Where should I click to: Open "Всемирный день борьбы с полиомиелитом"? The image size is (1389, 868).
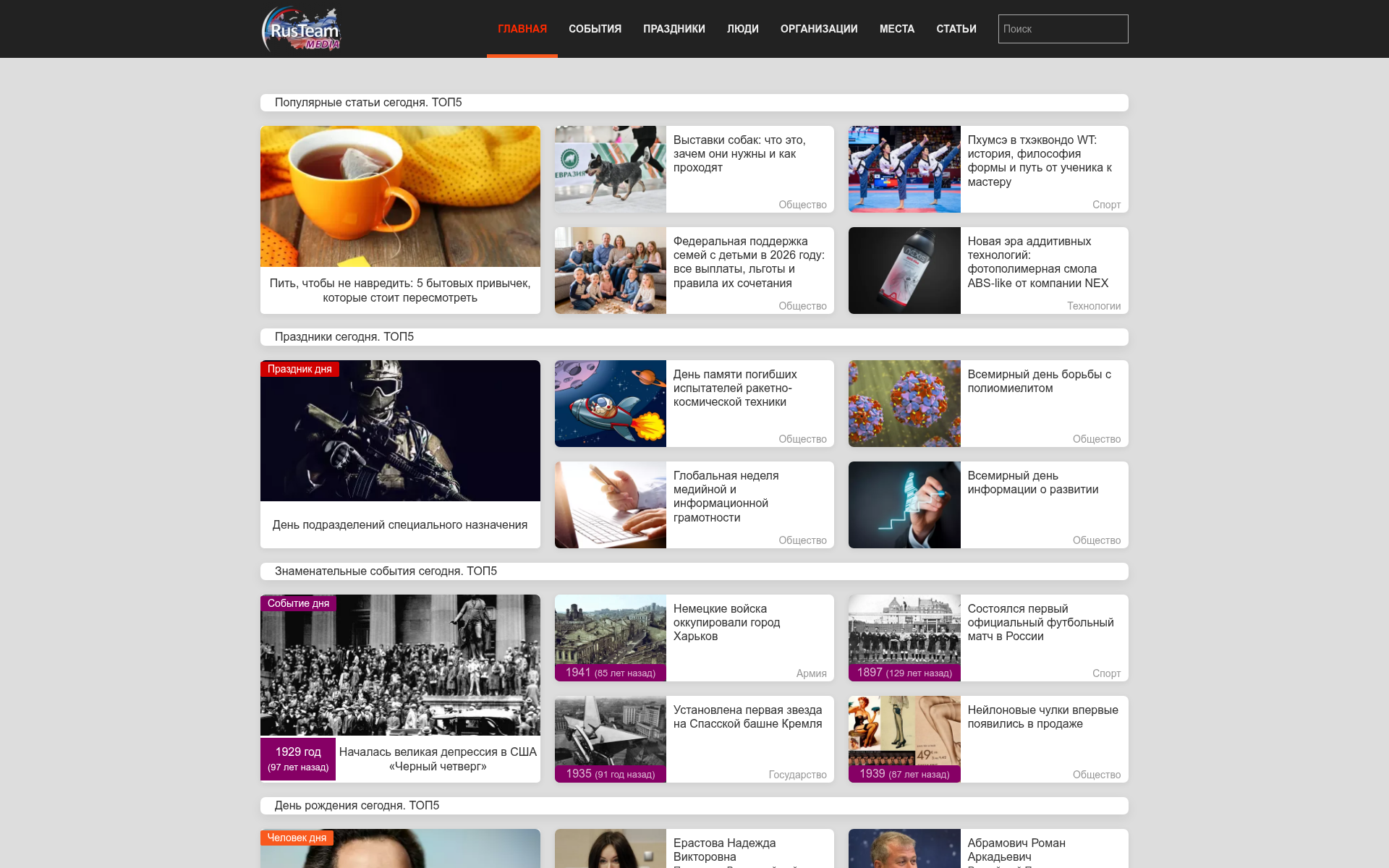(x=1040, y=381)
